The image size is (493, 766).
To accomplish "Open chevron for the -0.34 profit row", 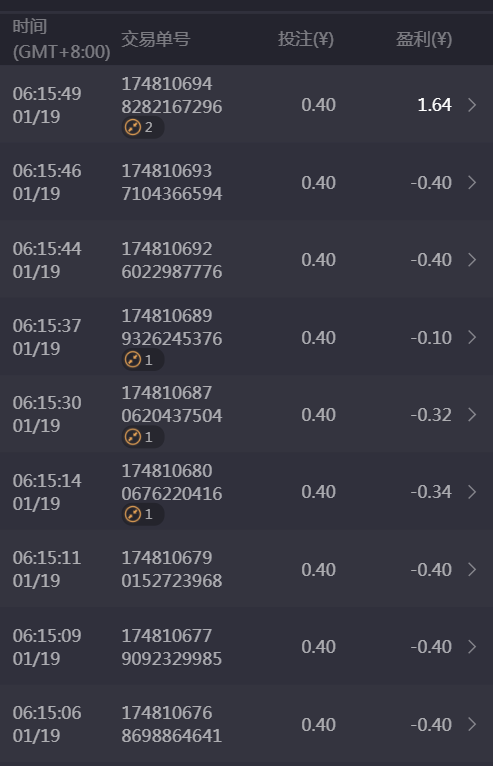I will 472,491.
